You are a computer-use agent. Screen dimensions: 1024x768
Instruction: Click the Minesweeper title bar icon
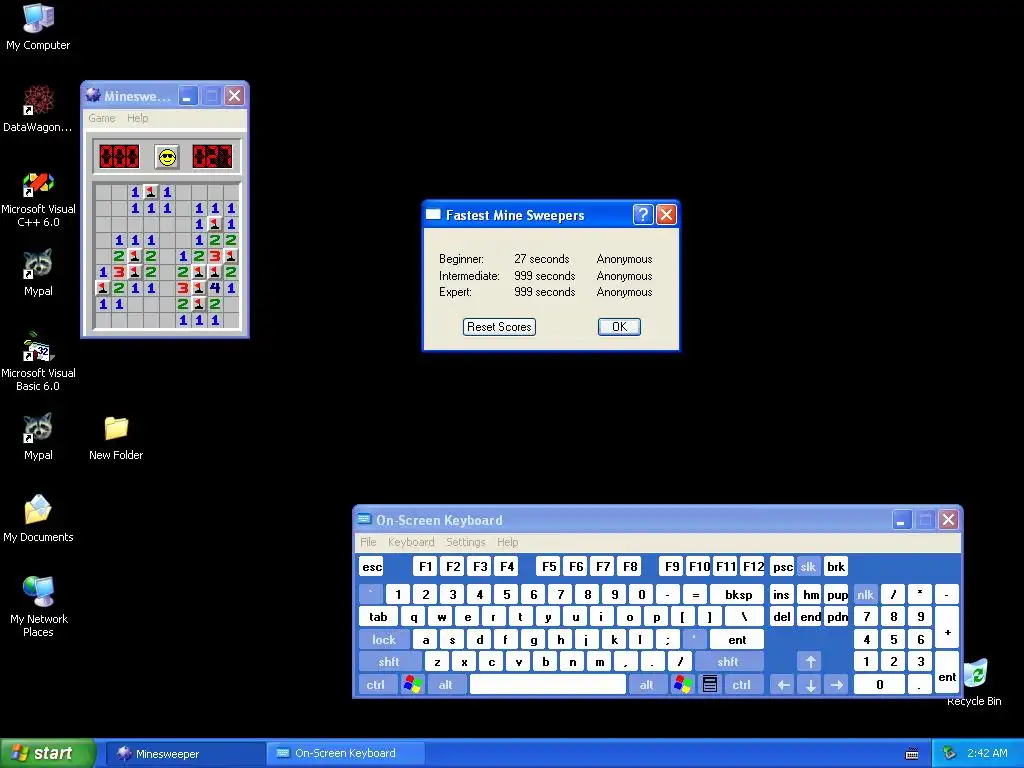[x=93, y=95]
